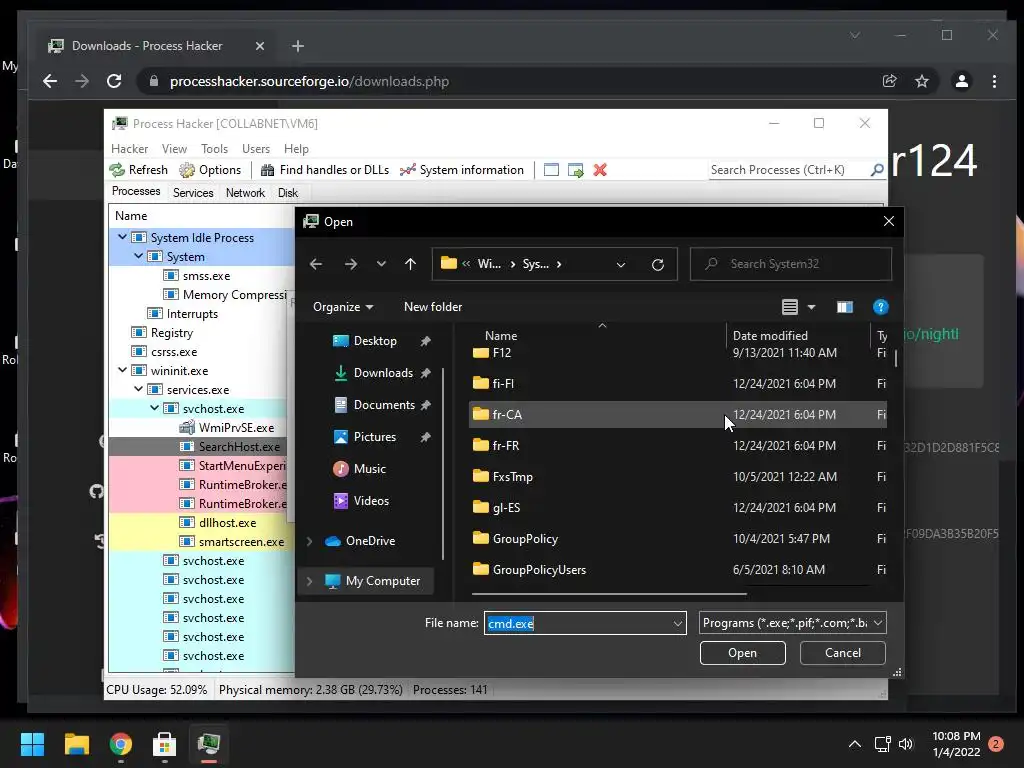
Task: Open the Help menu in Process Hacker
Action: [x=296, y=149]
